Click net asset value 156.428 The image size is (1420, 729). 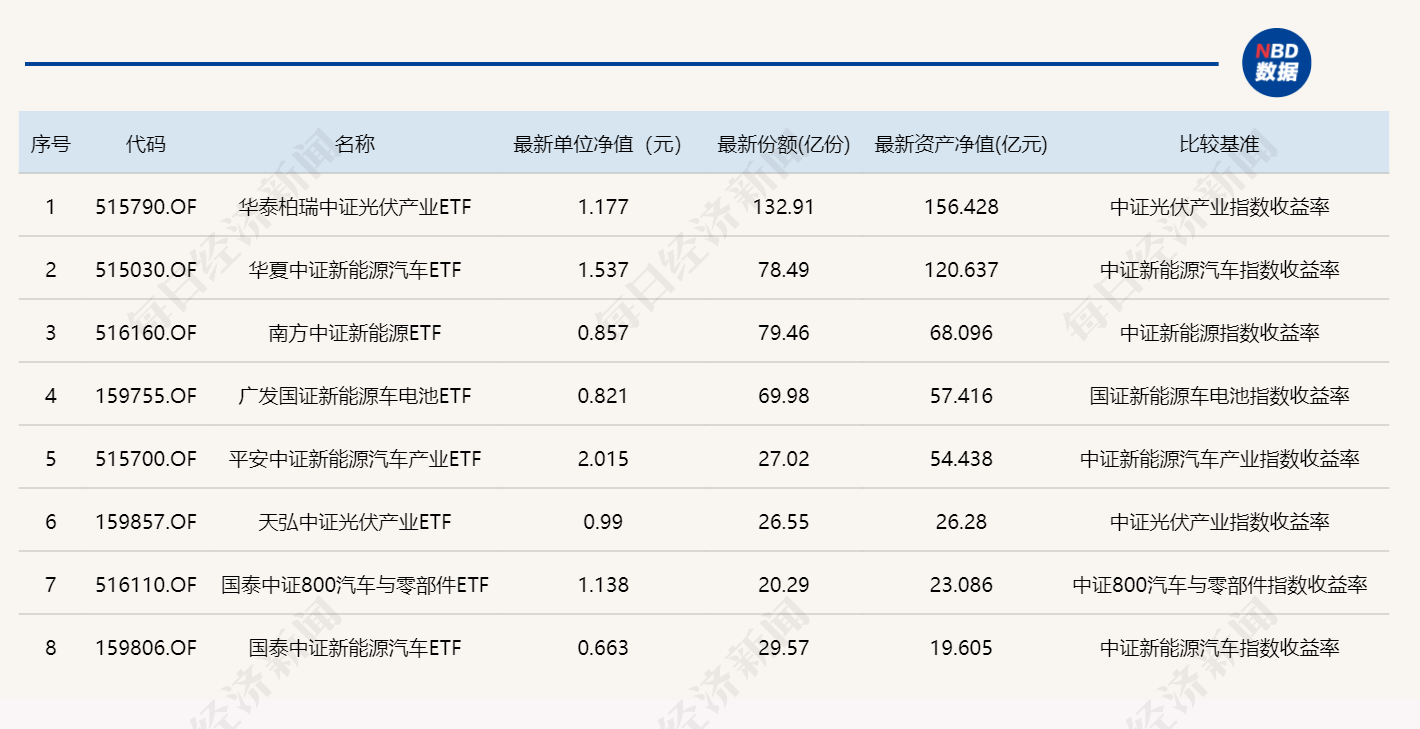(961, 207)
